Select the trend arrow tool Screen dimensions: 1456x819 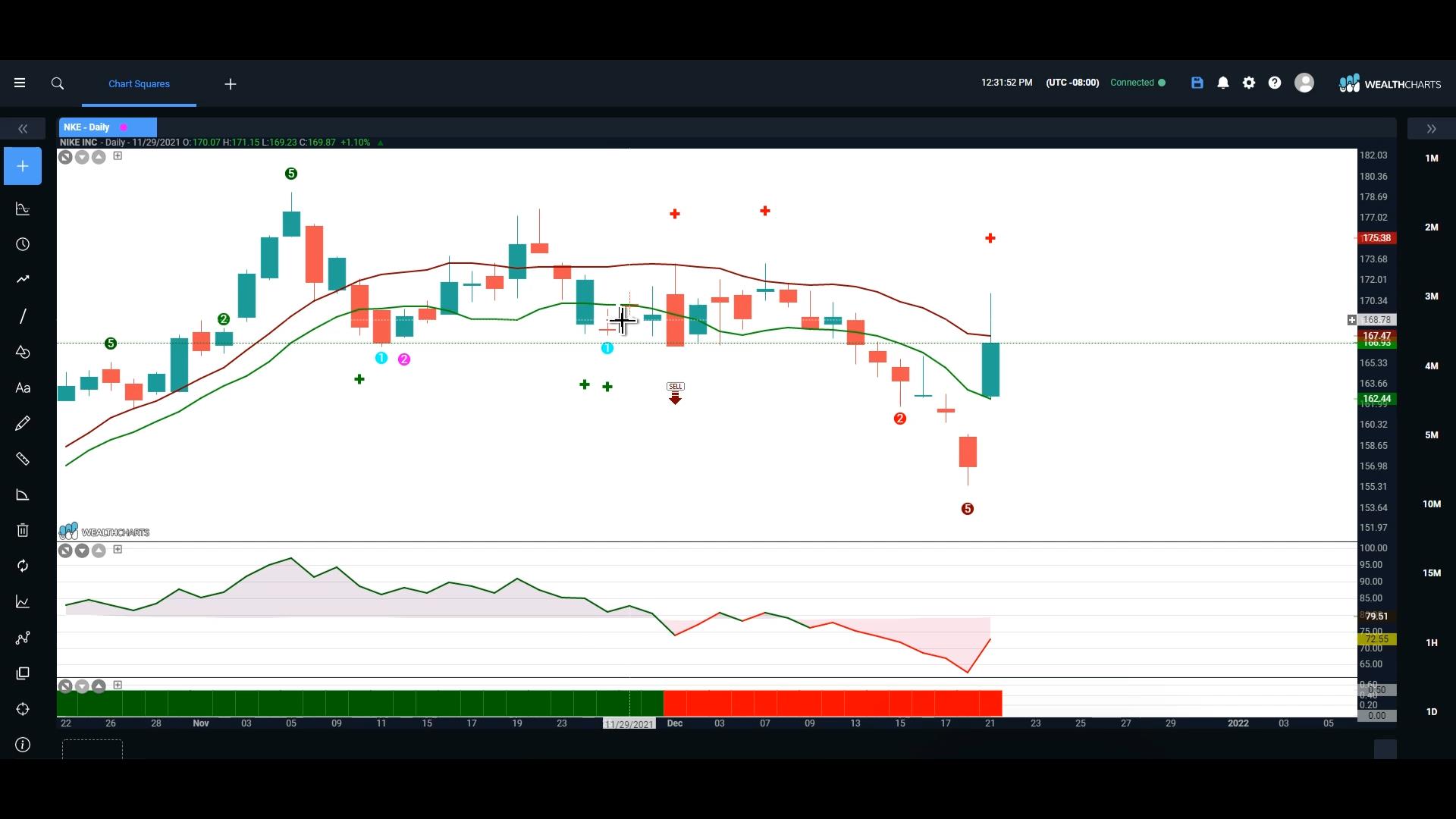tap(23, 279)
